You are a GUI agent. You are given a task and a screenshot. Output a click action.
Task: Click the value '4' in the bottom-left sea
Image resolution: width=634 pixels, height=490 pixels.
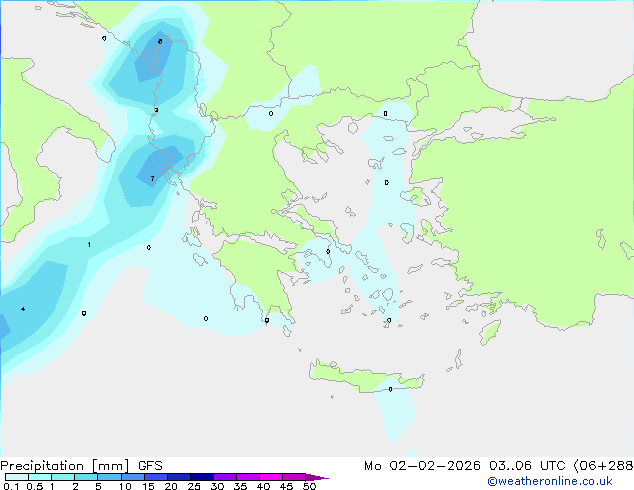(x=23, y=309)
